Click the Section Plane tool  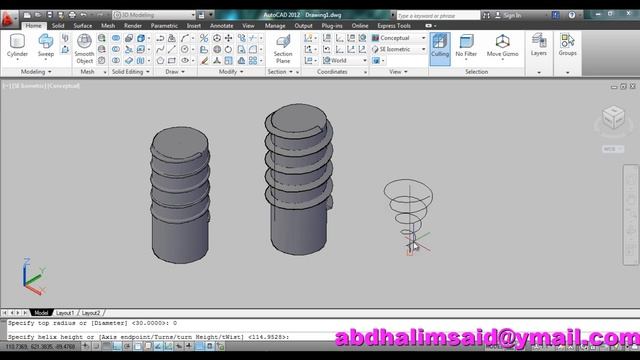tap(283, 49)
